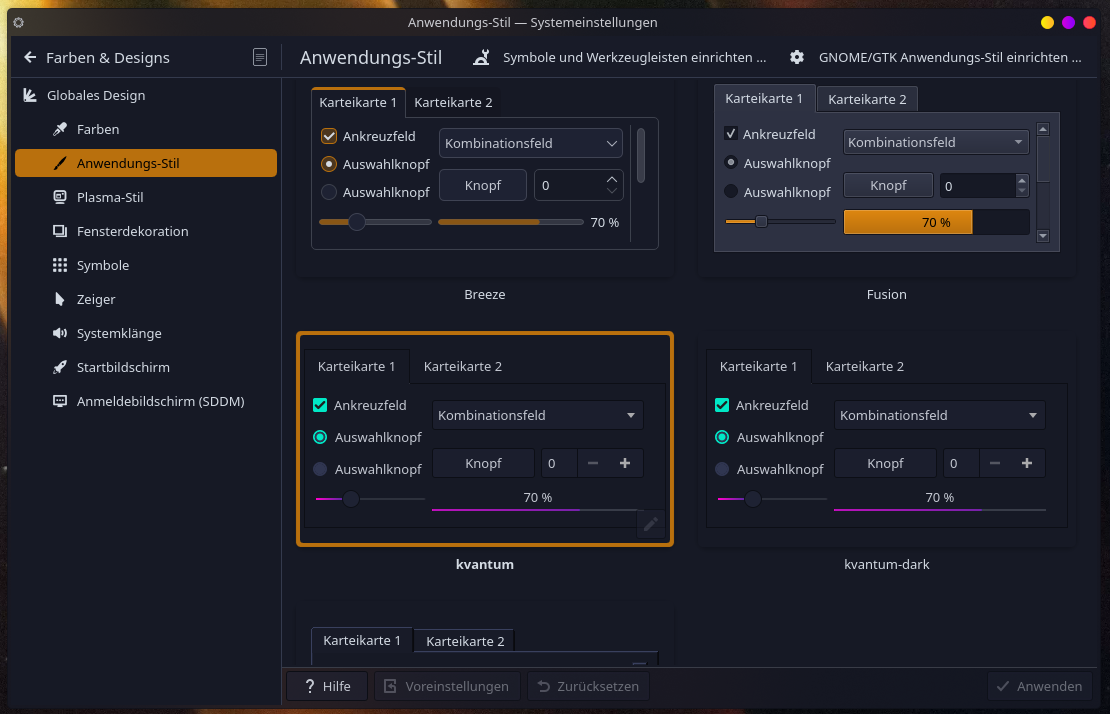Click the Hilfe button
Screen dimensions: 1110x714
tap(326, 686)
